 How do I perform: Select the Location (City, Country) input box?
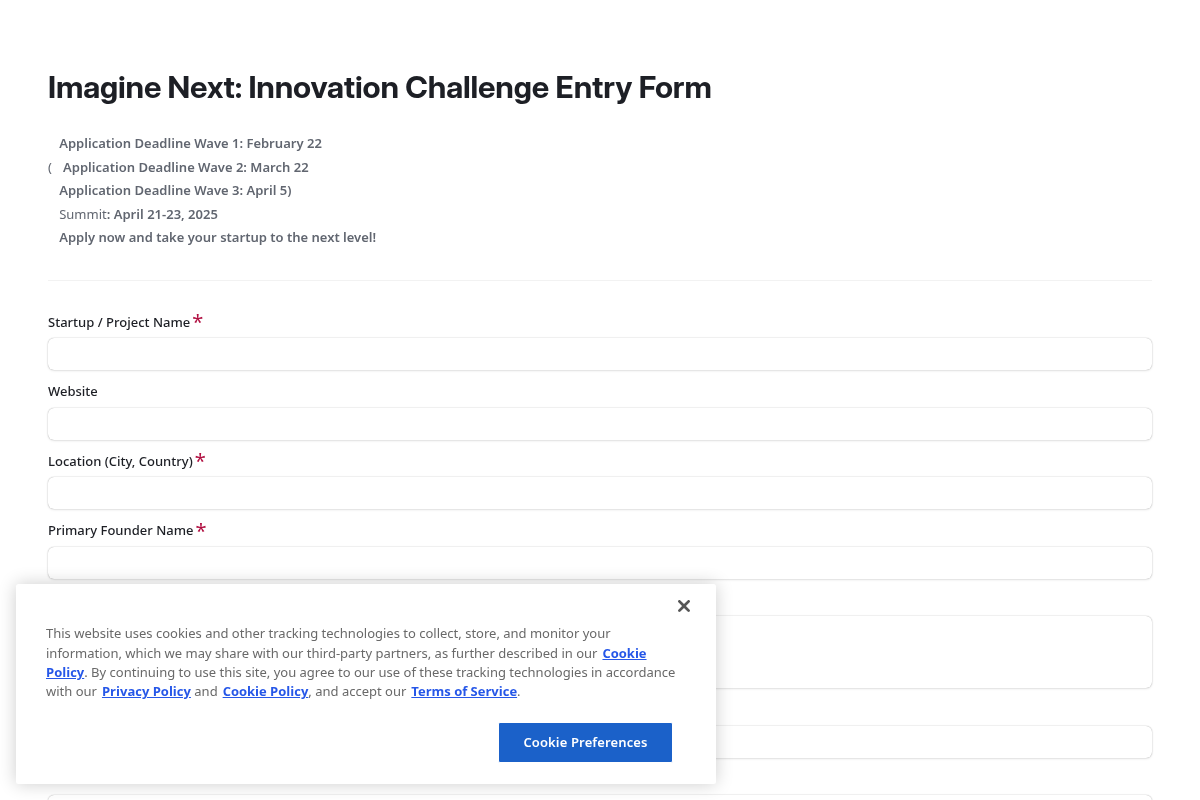pos(600,493)
